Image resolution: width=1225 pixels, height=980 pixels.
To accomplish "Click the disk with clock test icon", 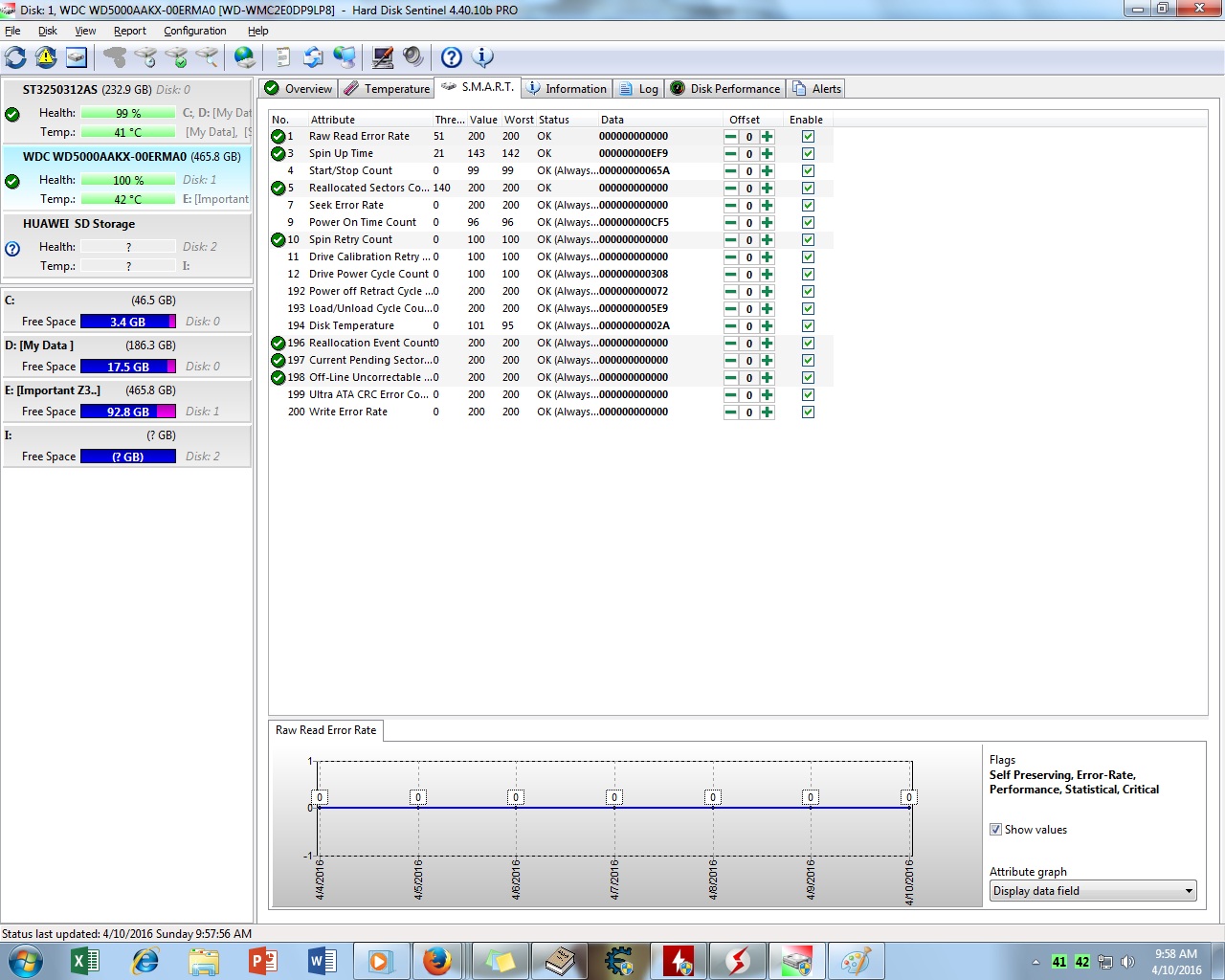I will point(145,57).
